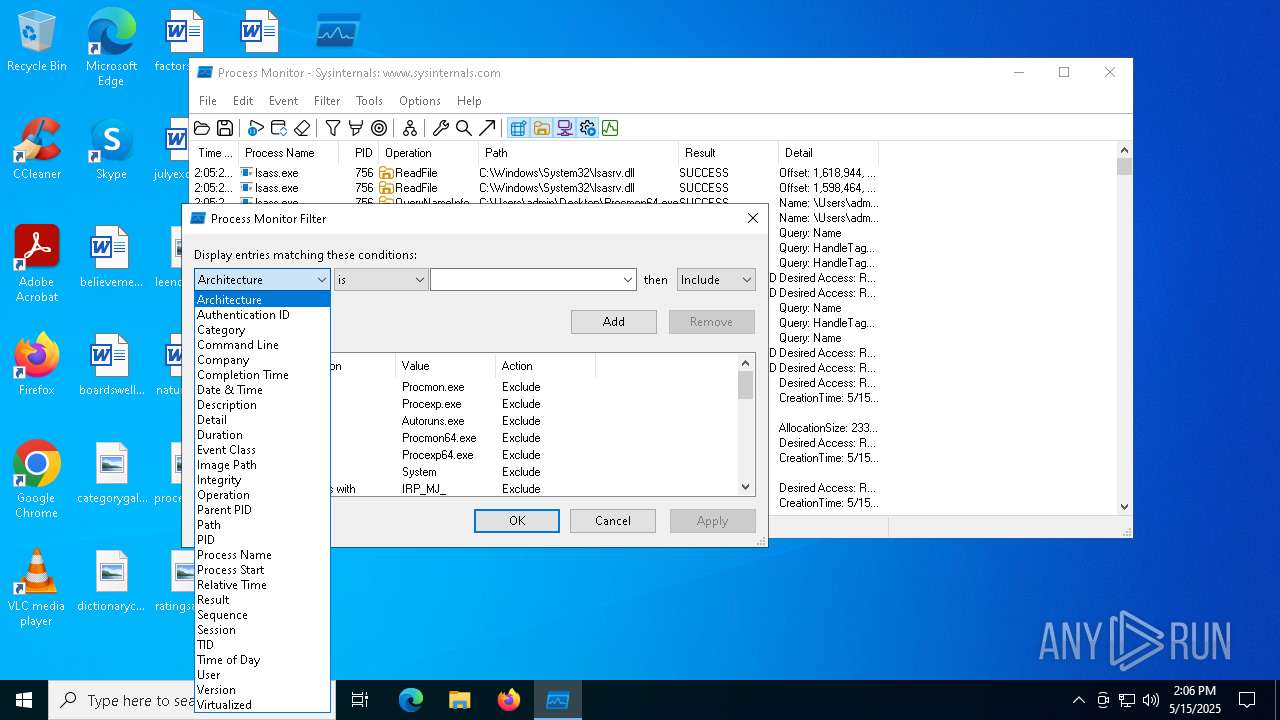The image size is (1280, 720).
Task: Toggle Show Profiling Events icon
Action: [610, 128]
